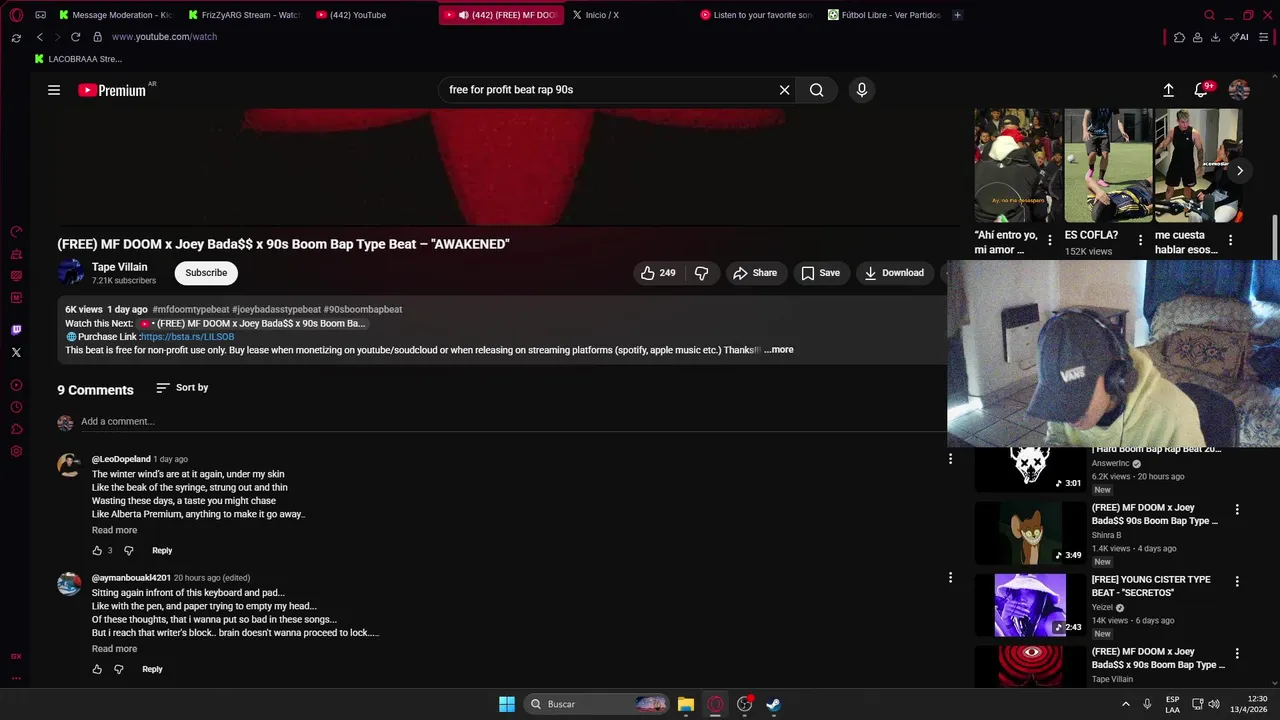Viewport: 1280px width, 720px height.
Task: Switch to Fútbol Libre tab
Action: (884, 15)
